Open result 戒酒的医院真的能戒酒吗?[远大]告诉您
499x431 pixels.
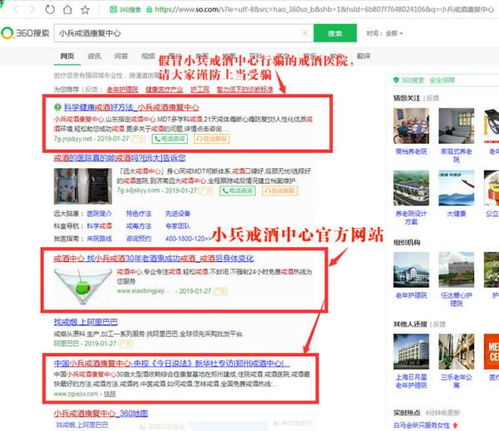[120, 158]
